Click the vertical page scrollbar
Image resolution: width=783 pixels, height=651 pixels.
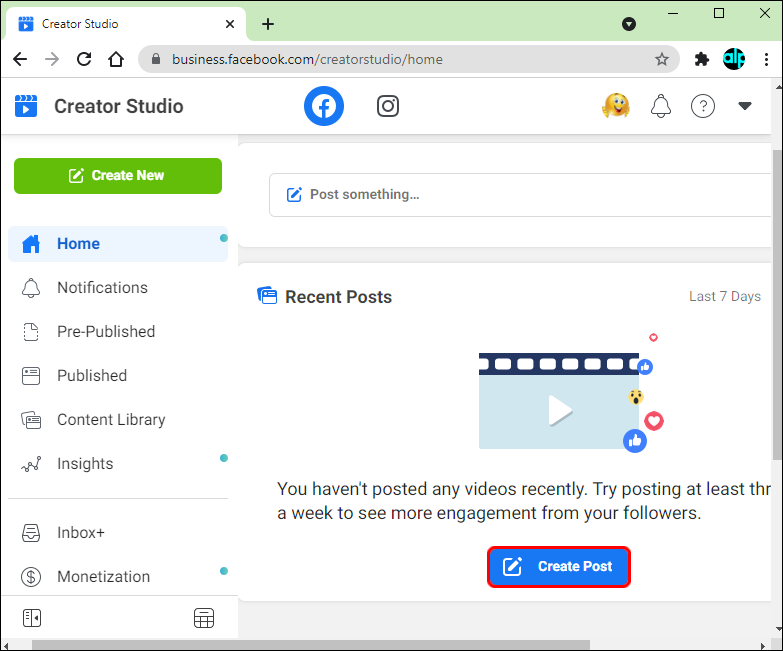click(x=777, y=305)
